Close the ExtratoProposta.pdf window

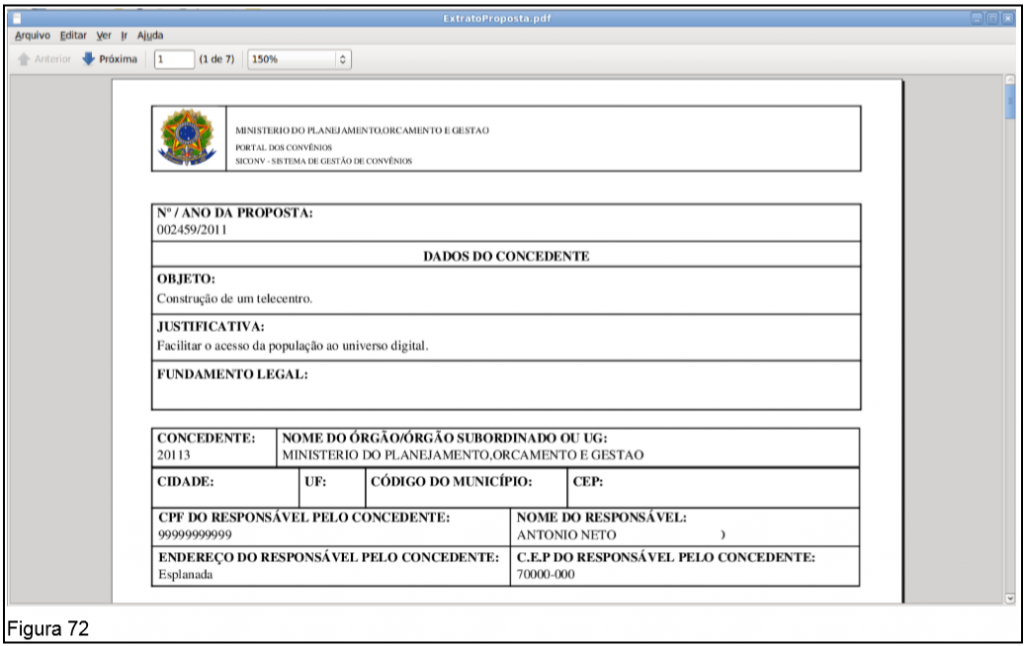point(1007,19)
